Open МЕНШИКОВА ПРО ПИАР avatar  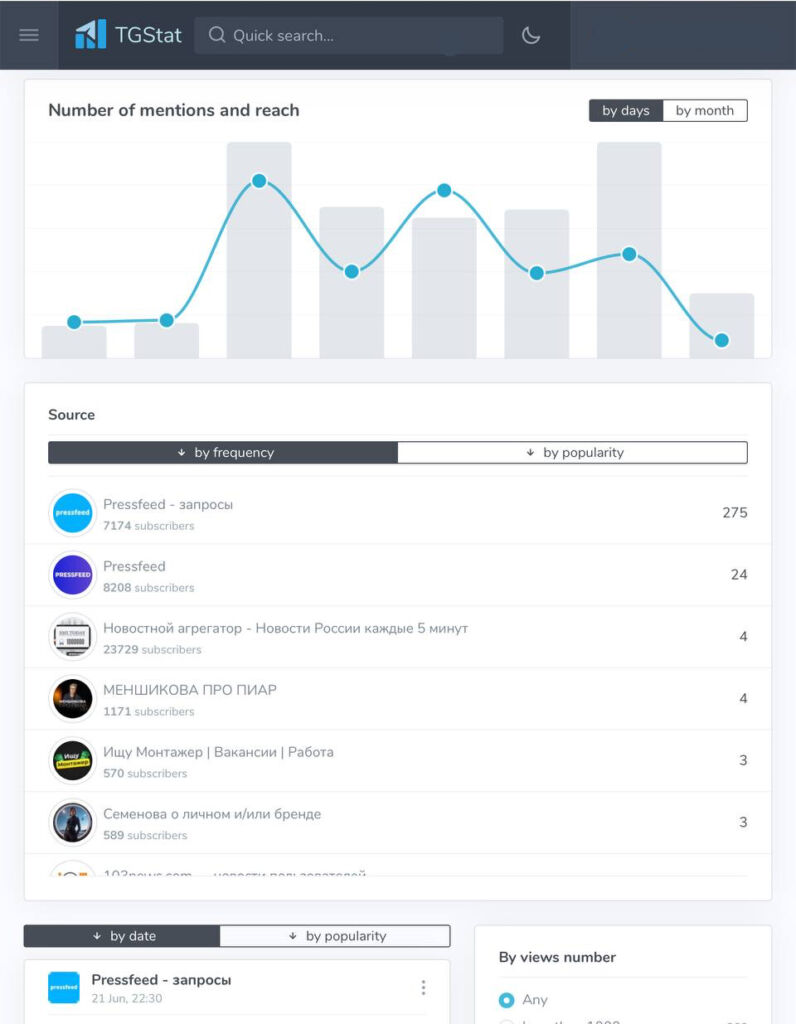72,699
